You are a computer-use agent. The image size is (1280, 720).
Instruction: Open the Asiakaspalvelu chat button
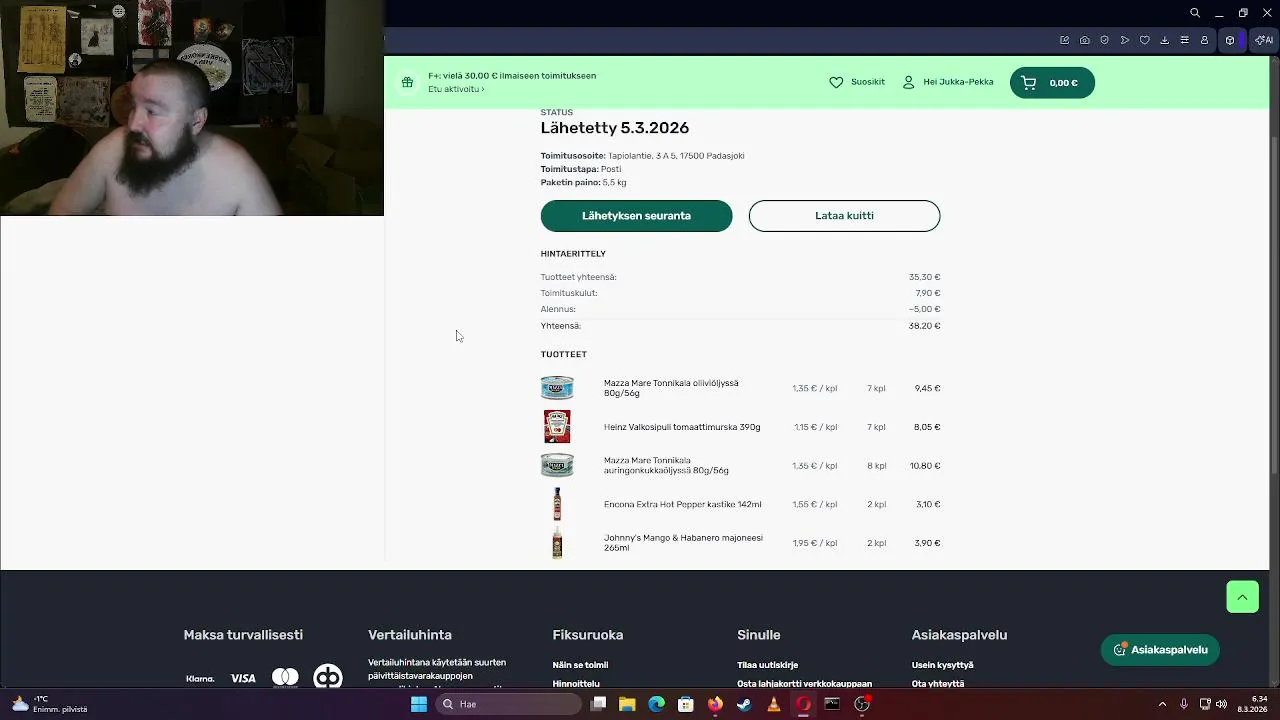[x=1160, y=650]
